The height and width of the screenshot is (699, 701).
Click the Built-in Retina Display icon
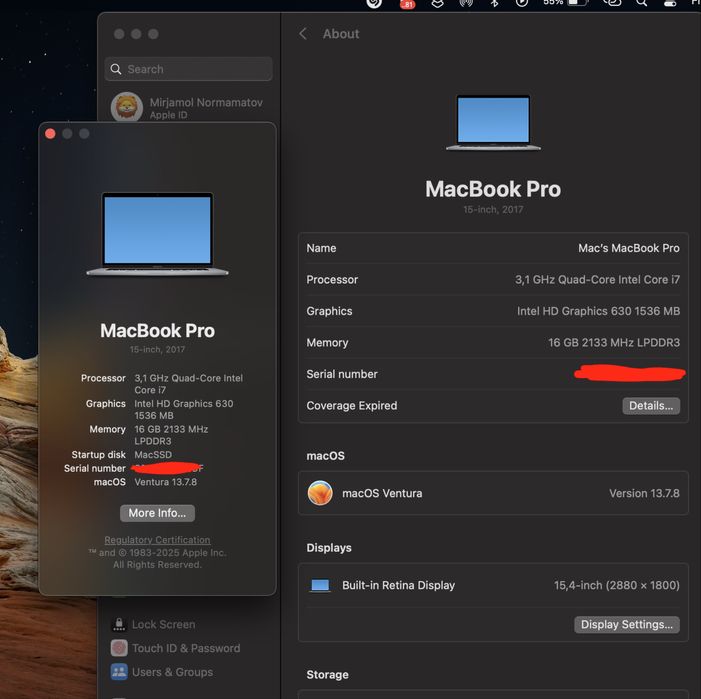pos(320,585)
